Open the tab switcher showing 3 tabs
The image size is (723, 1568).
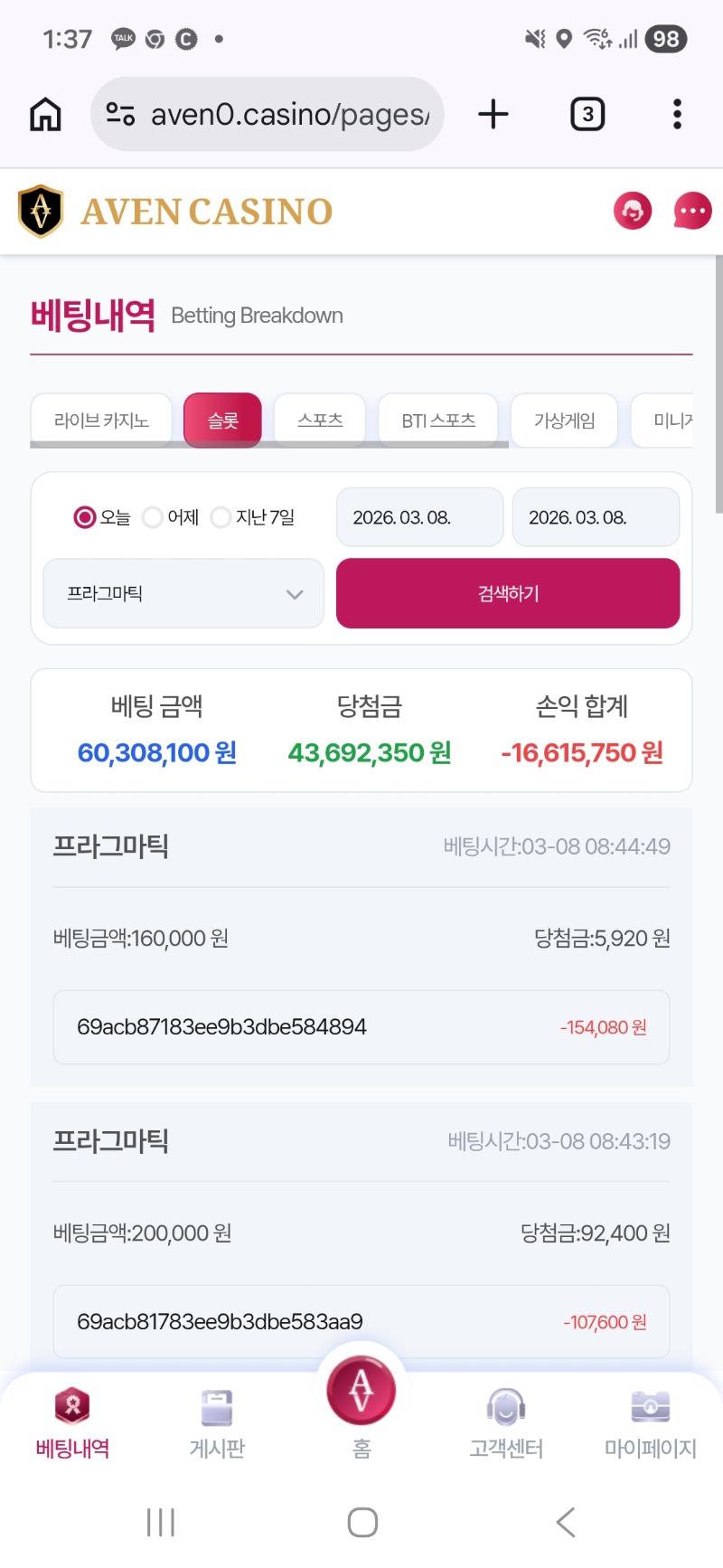pos(587,115)
